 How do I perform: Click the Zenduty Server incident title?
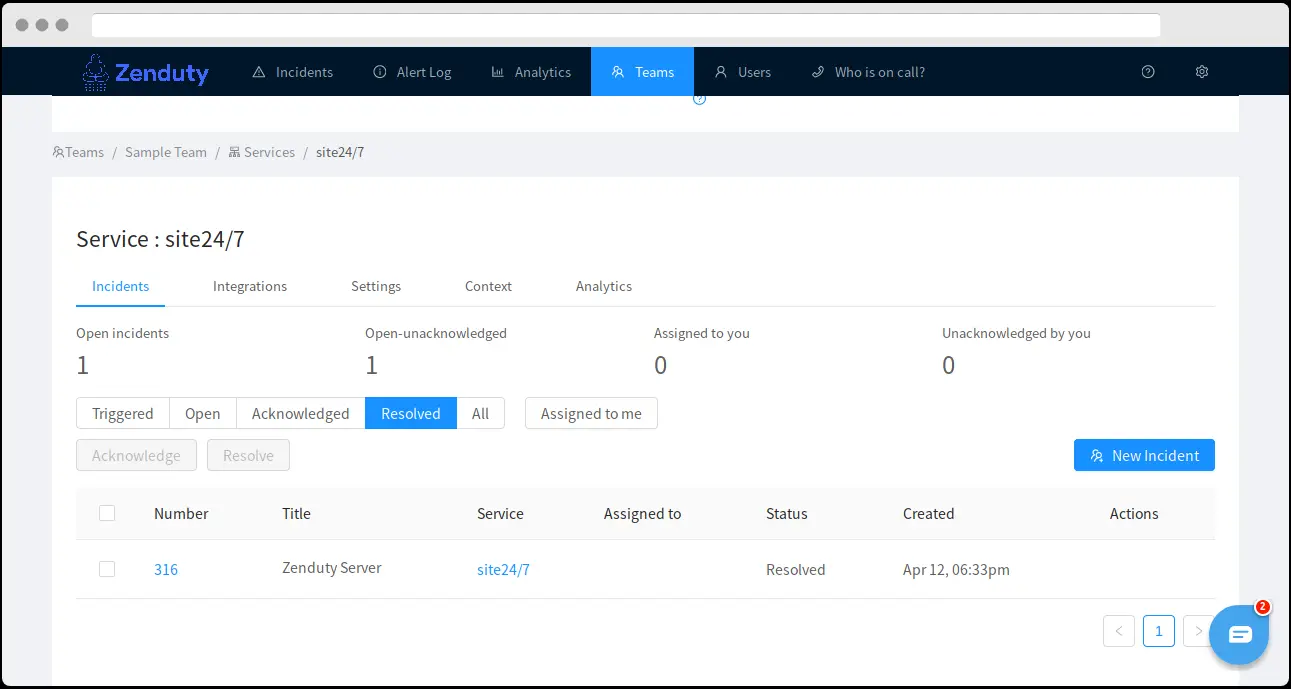tap(332, 567)
